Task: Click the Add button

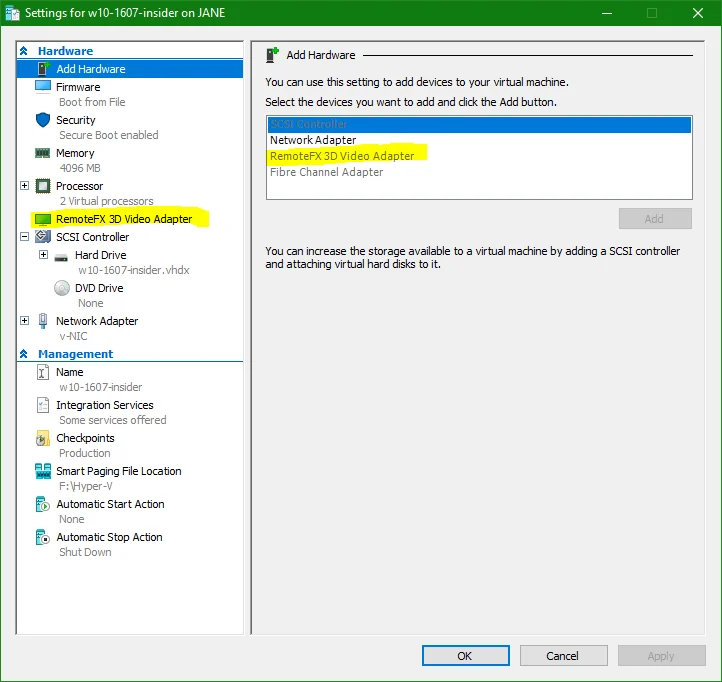Action: 655,219
